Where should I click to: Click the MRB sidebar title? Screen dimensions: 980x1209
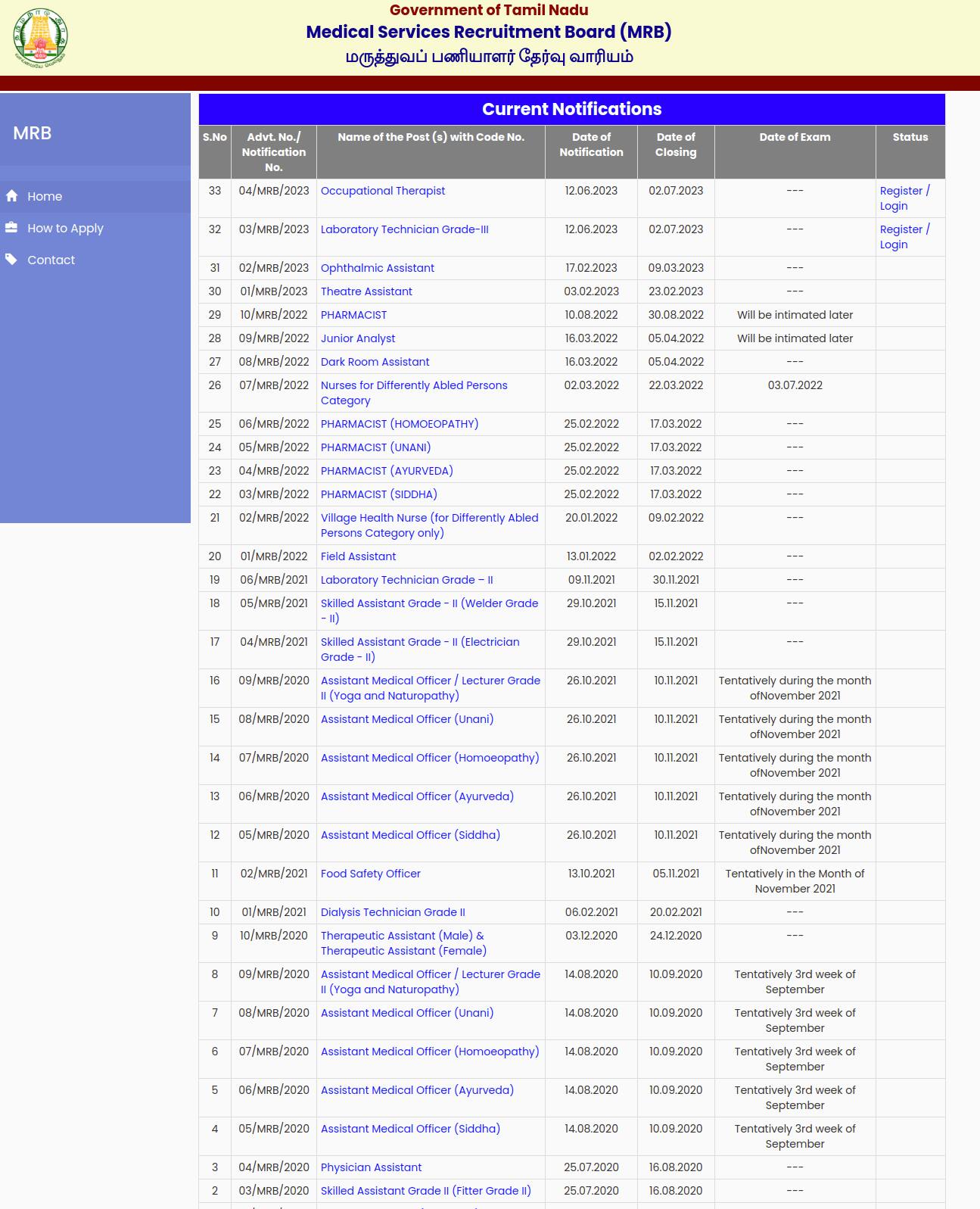(33, 132)
